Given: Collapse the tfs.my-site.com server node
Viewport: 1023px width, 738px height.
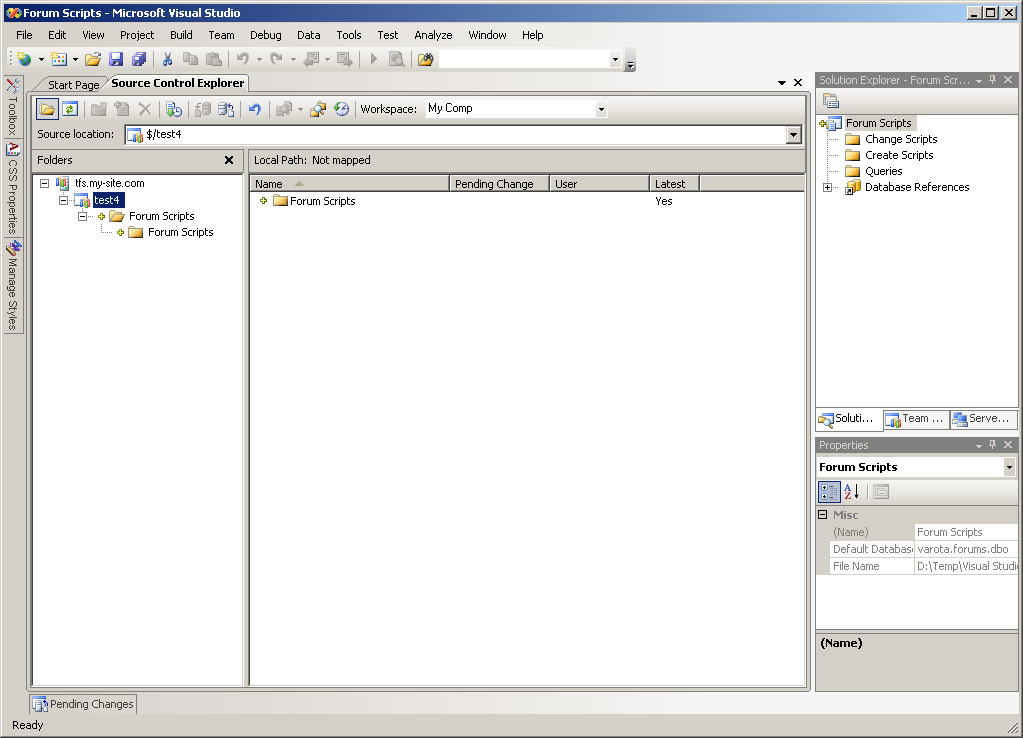Looking at the screenshot, I should pyautogui.click(x=44, y=183).
